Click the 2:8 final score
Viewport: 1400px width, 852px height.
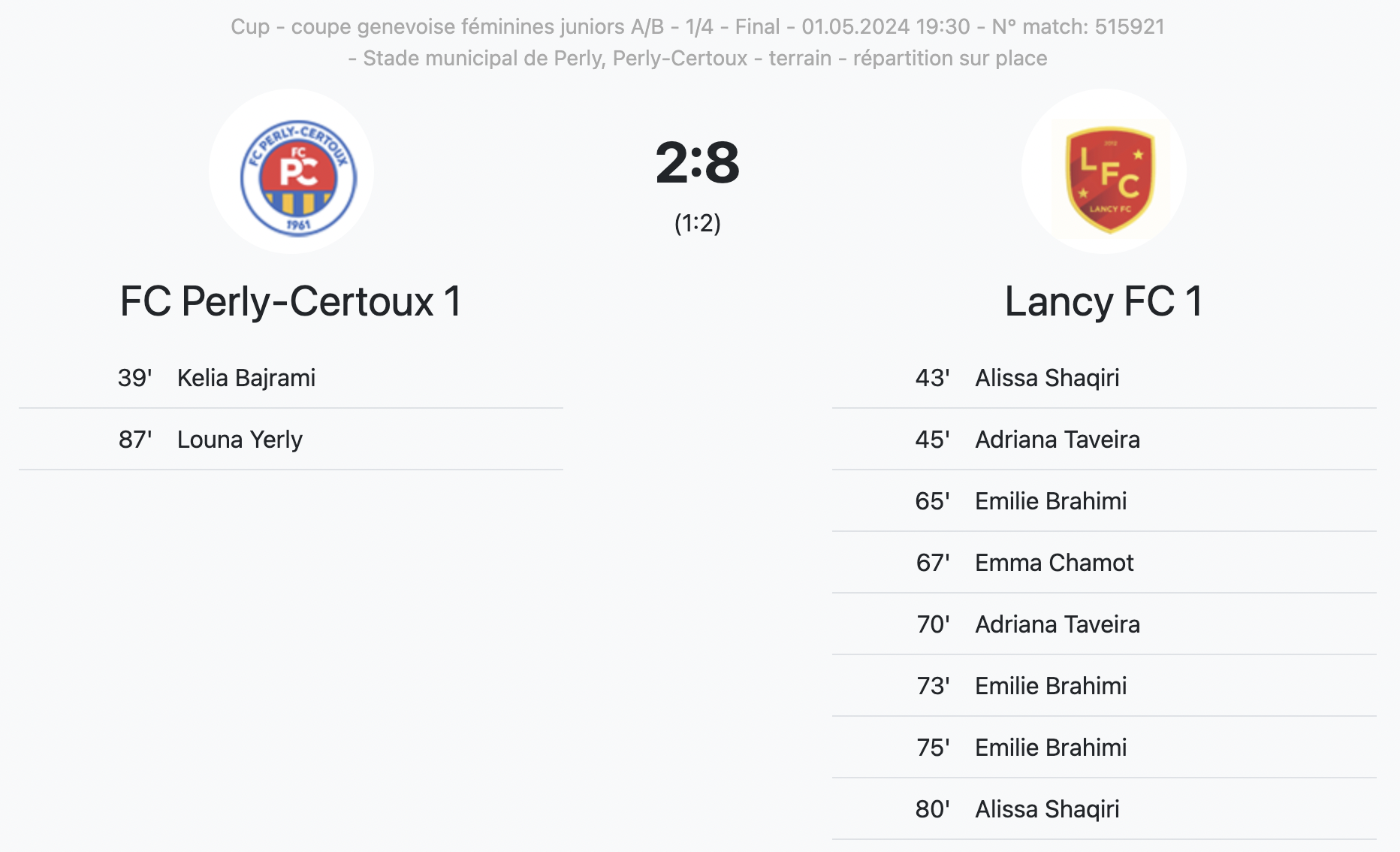(697, 162)
